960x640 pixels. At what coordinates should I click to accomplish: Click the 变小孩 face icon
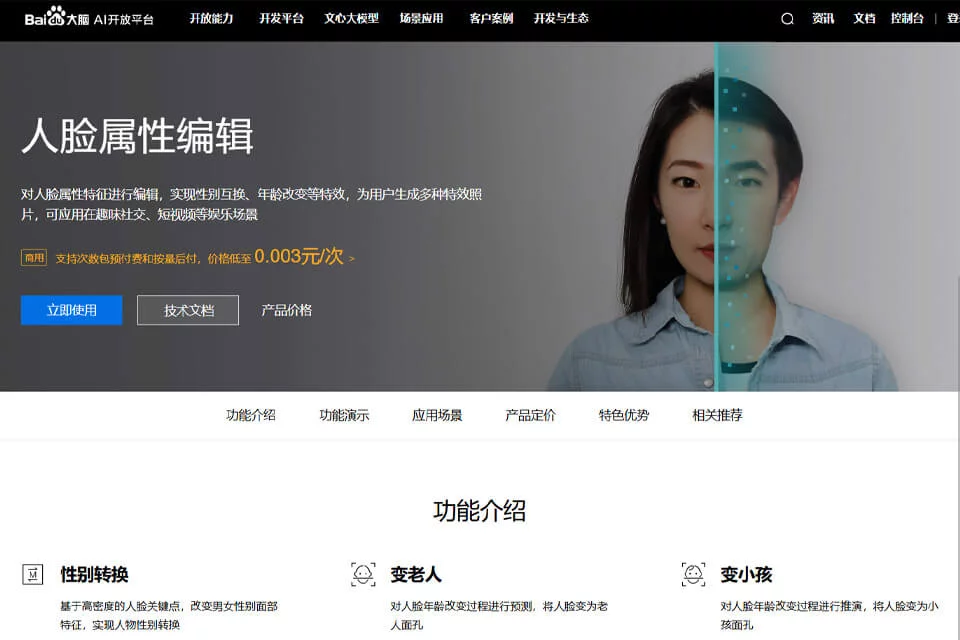(693, 574)
